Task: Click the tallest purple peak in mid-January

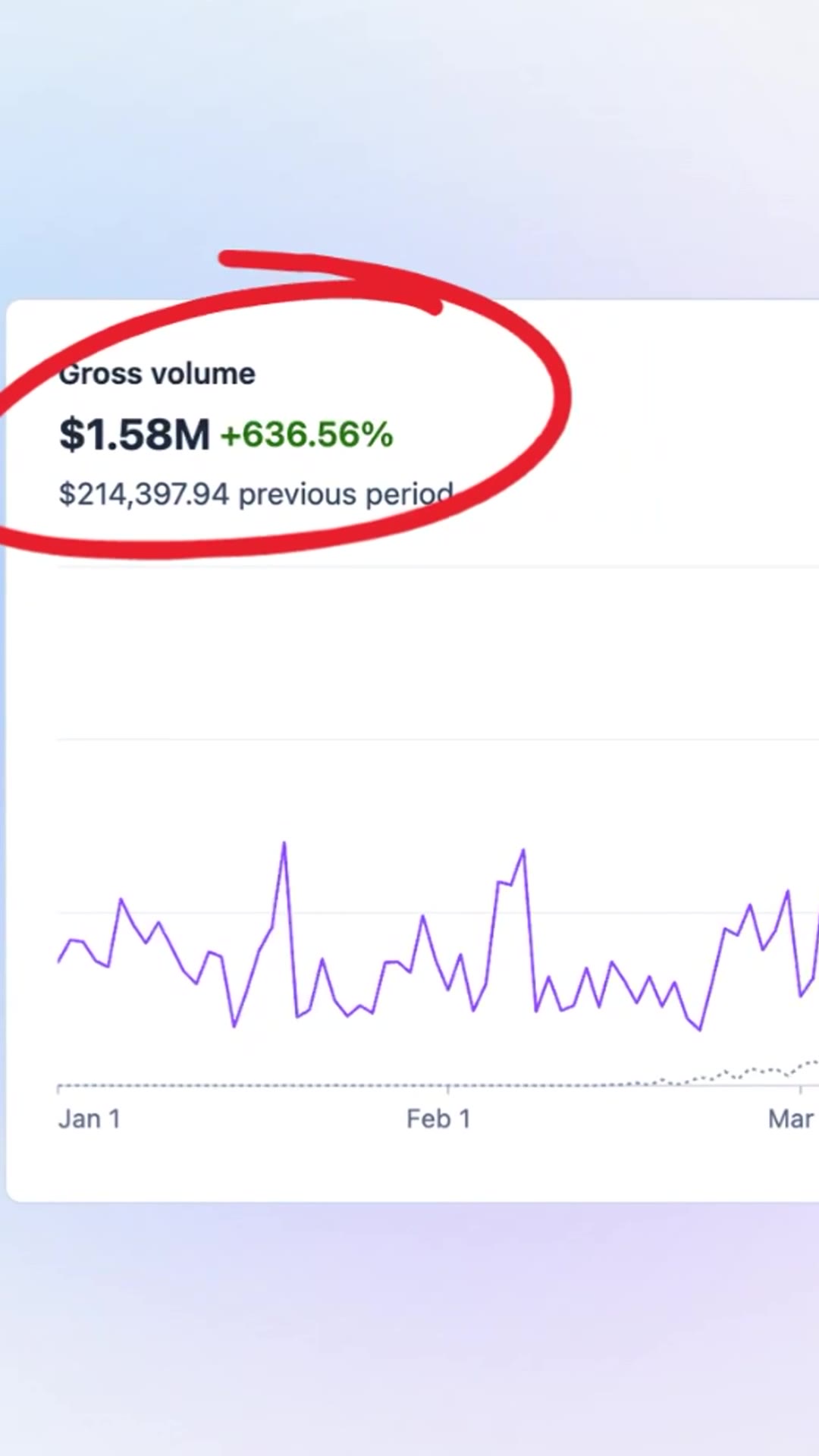Action: click(284, 843)
